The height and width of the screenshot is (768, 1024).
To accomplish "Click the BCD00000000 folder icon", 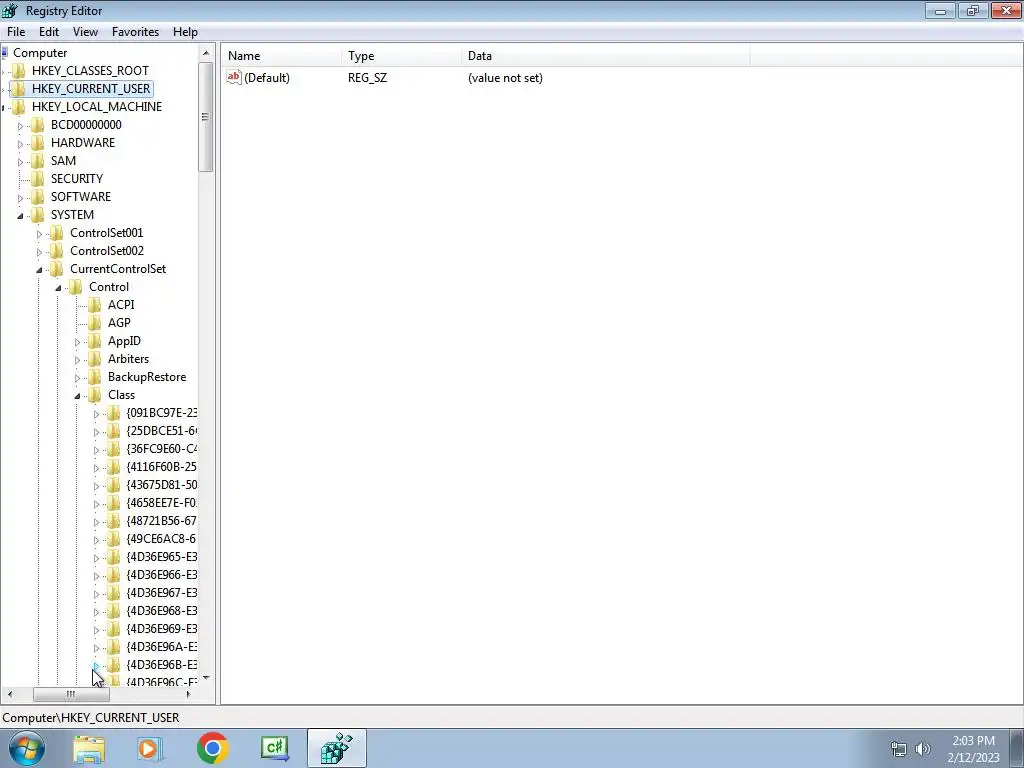I will (38, 125).
